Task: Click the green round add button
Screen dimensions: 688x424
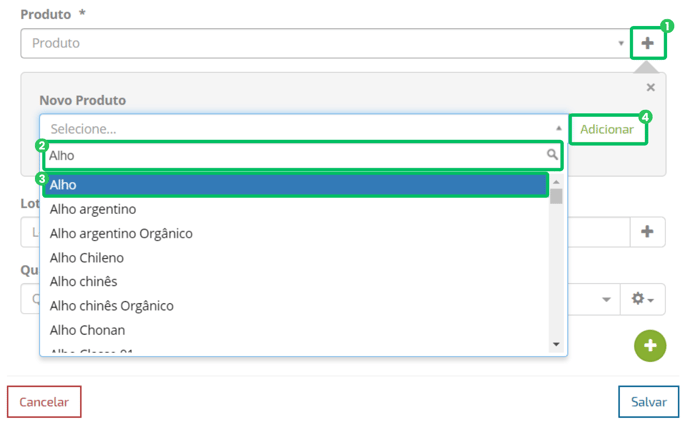Action: [650, 346]
